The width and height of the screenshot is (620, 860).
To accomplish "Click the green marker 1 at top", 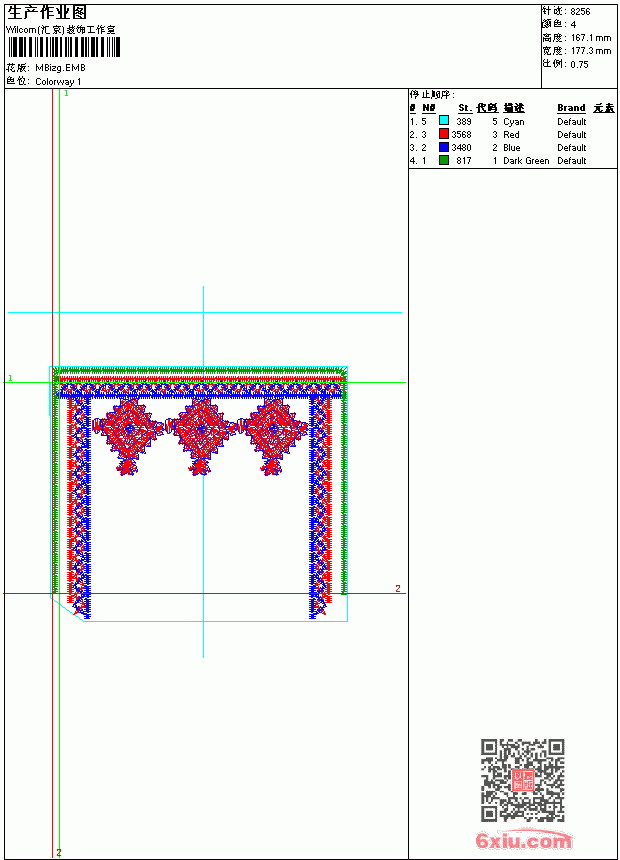I will pos(66,94).
